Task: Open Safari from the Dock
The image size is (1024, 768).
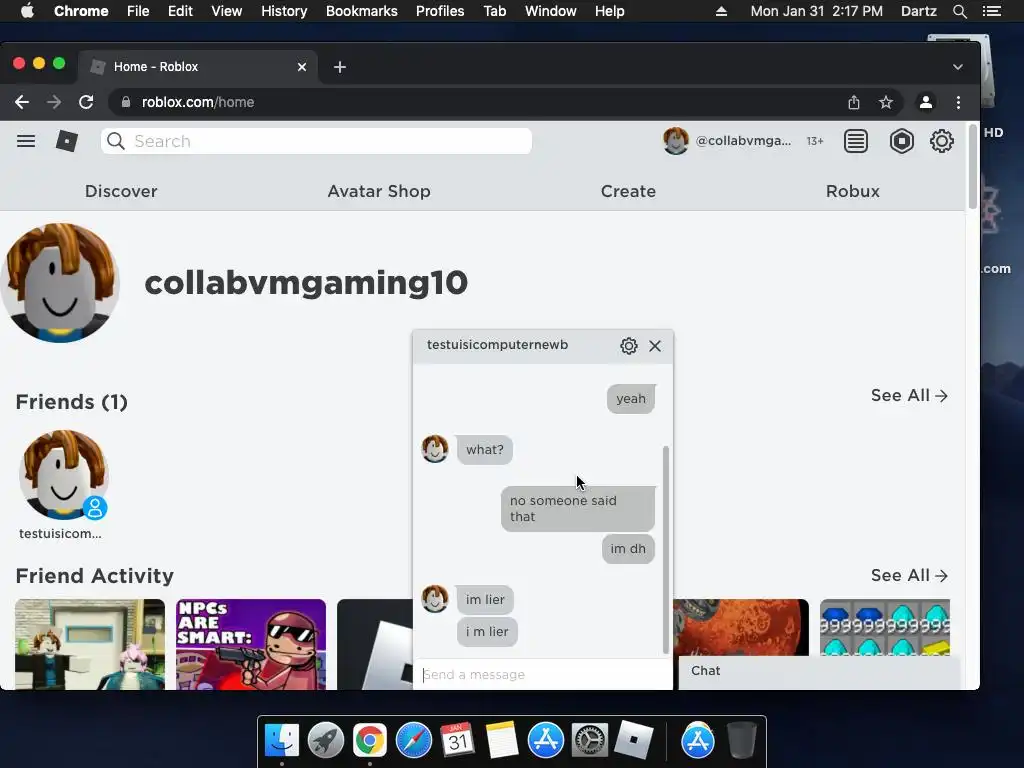Action: (x=414, y=741)
